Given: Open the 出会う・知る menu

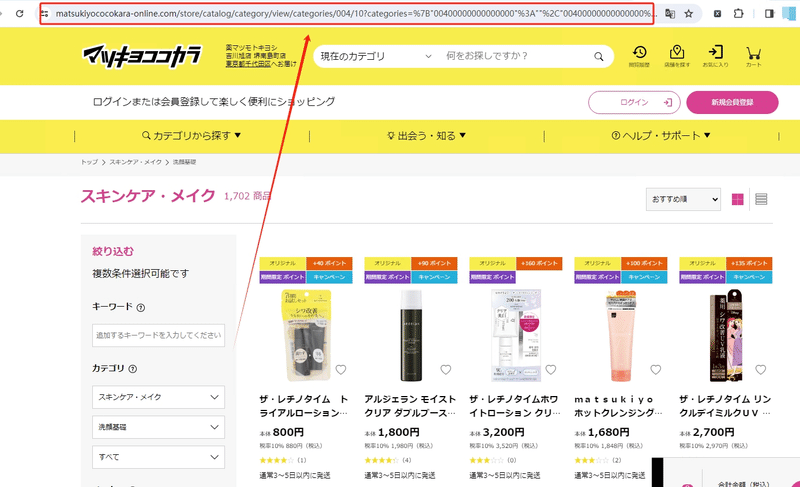Looking at the screenshot, I should [427, 136].
